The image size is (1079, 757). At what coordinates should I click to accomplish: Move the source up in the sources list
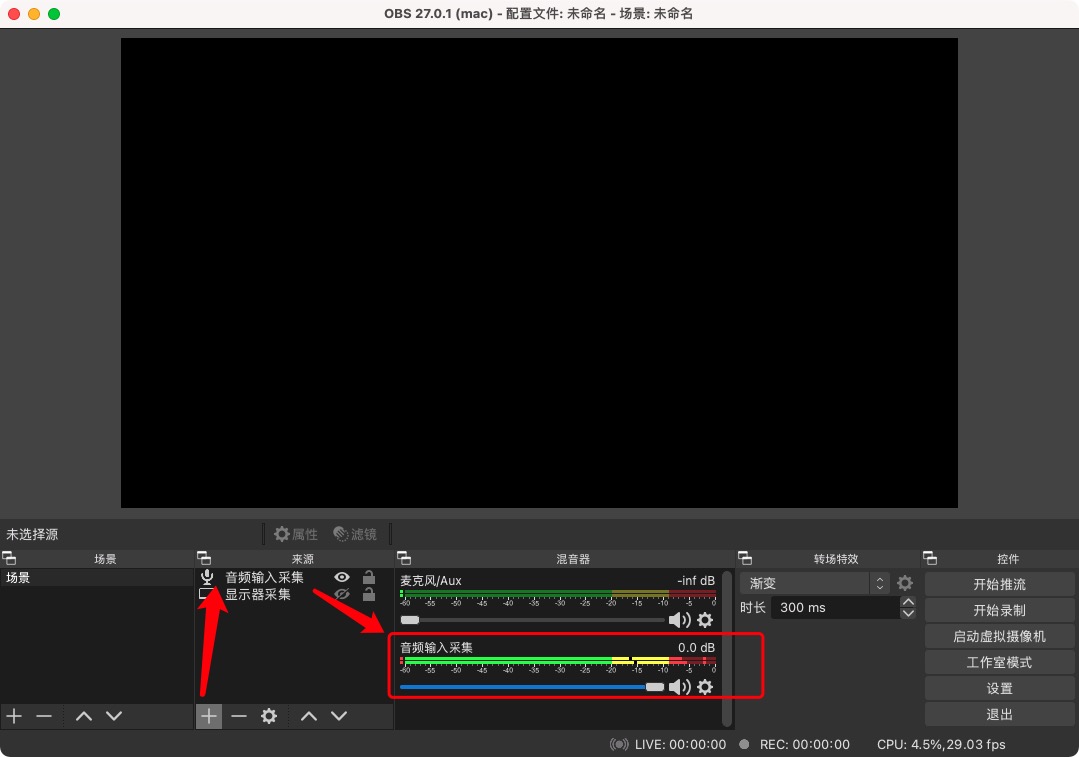(309, 716)
